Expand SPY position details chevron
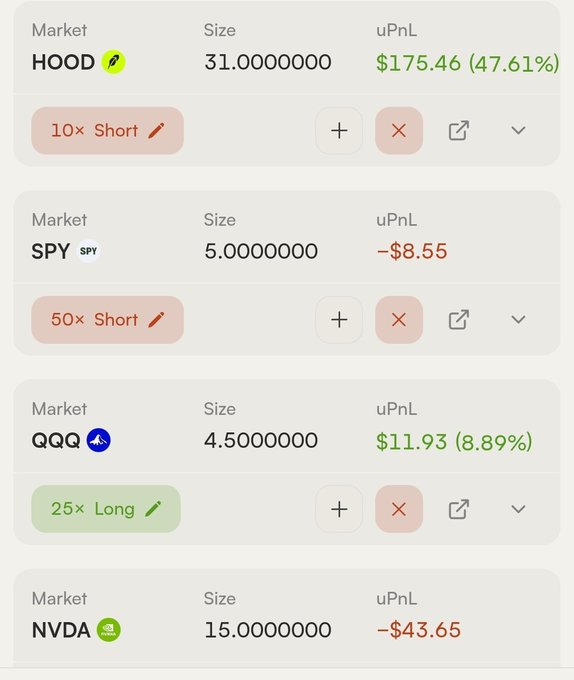 [519, 320]
